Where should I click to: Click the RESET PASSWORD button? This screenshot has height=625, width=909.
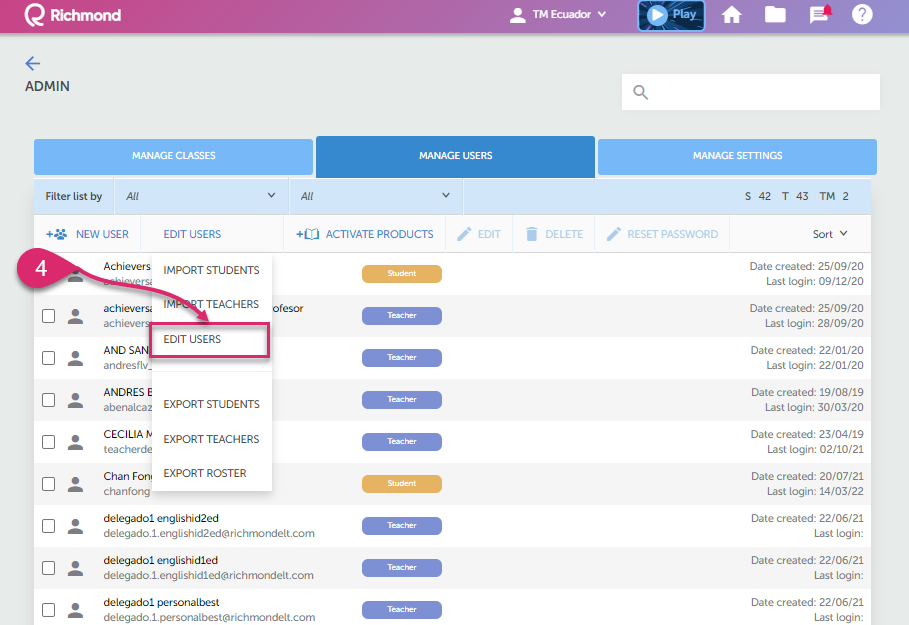coord(665,233)
